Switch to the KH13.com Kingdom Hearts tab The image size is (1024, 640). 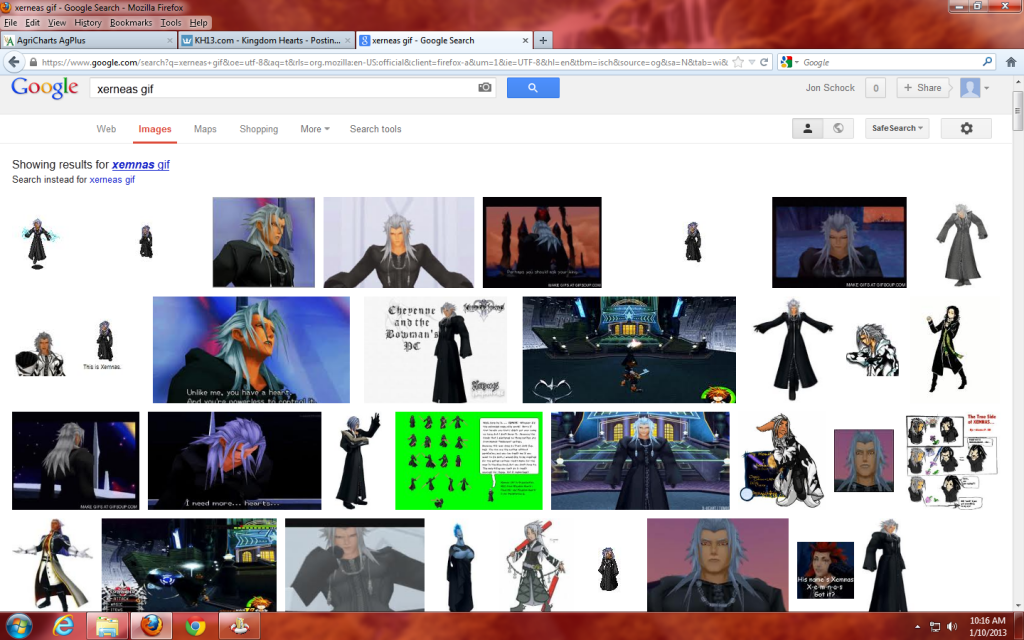266,40
